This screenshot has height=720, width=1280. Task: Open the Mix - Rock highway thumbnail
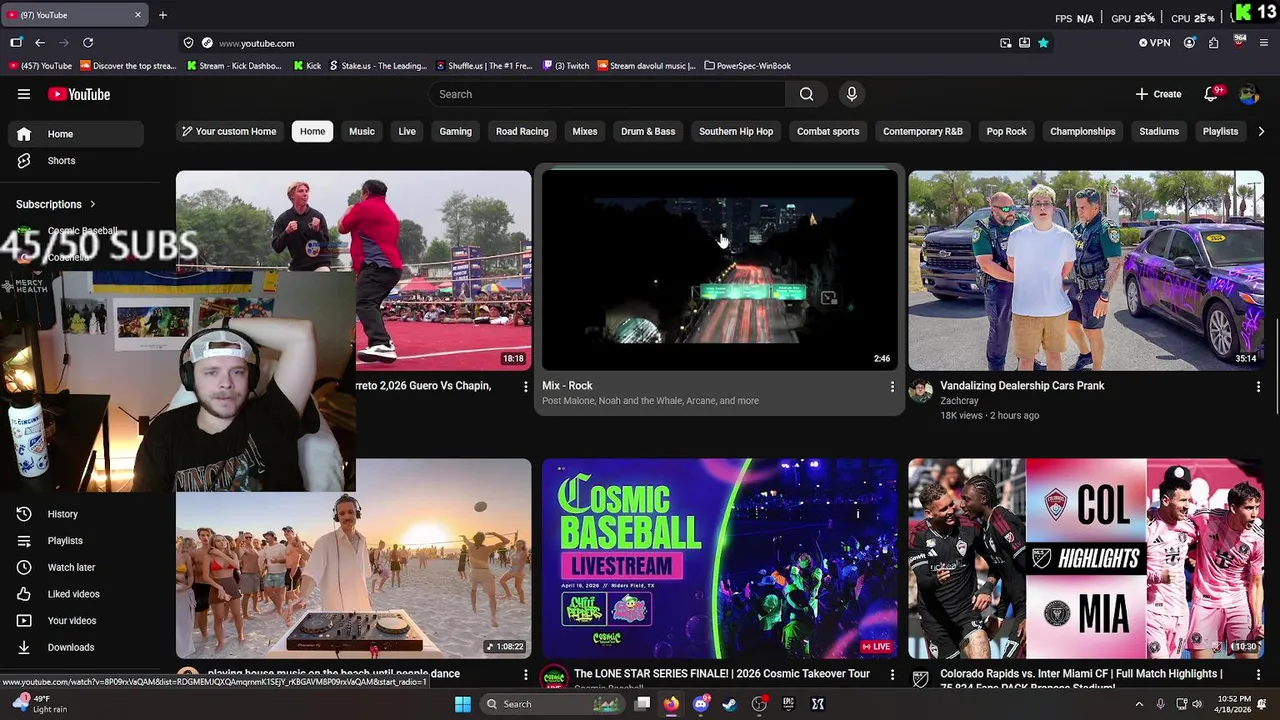(x=720, y=270)
